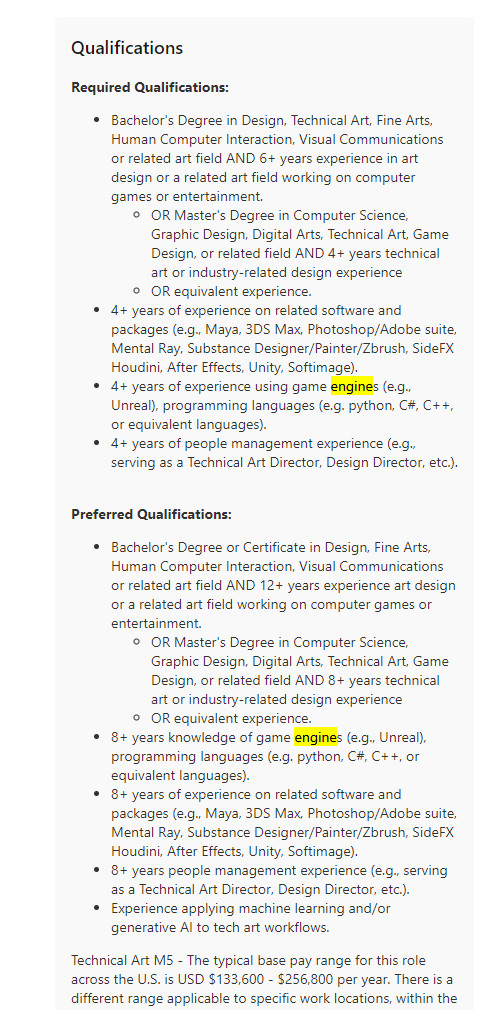Click the "8+ years knowledge of game engines" bullet
493x1010 pixels.
pos(269,756)
